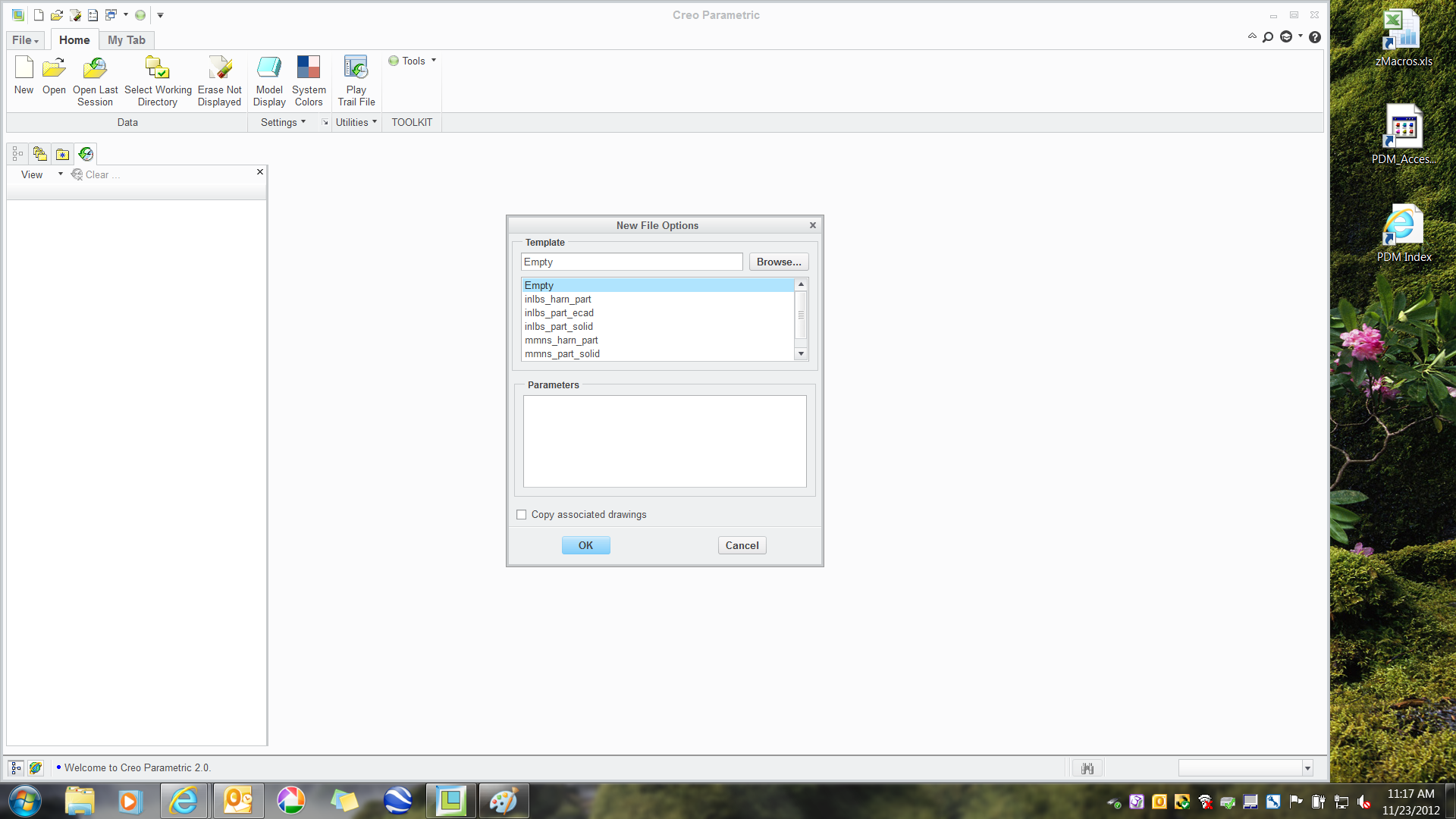Expand the Tools dropdown
The height and width of the screenshot is (819, 1456).
pyautogui.click(x=413, y=61)
